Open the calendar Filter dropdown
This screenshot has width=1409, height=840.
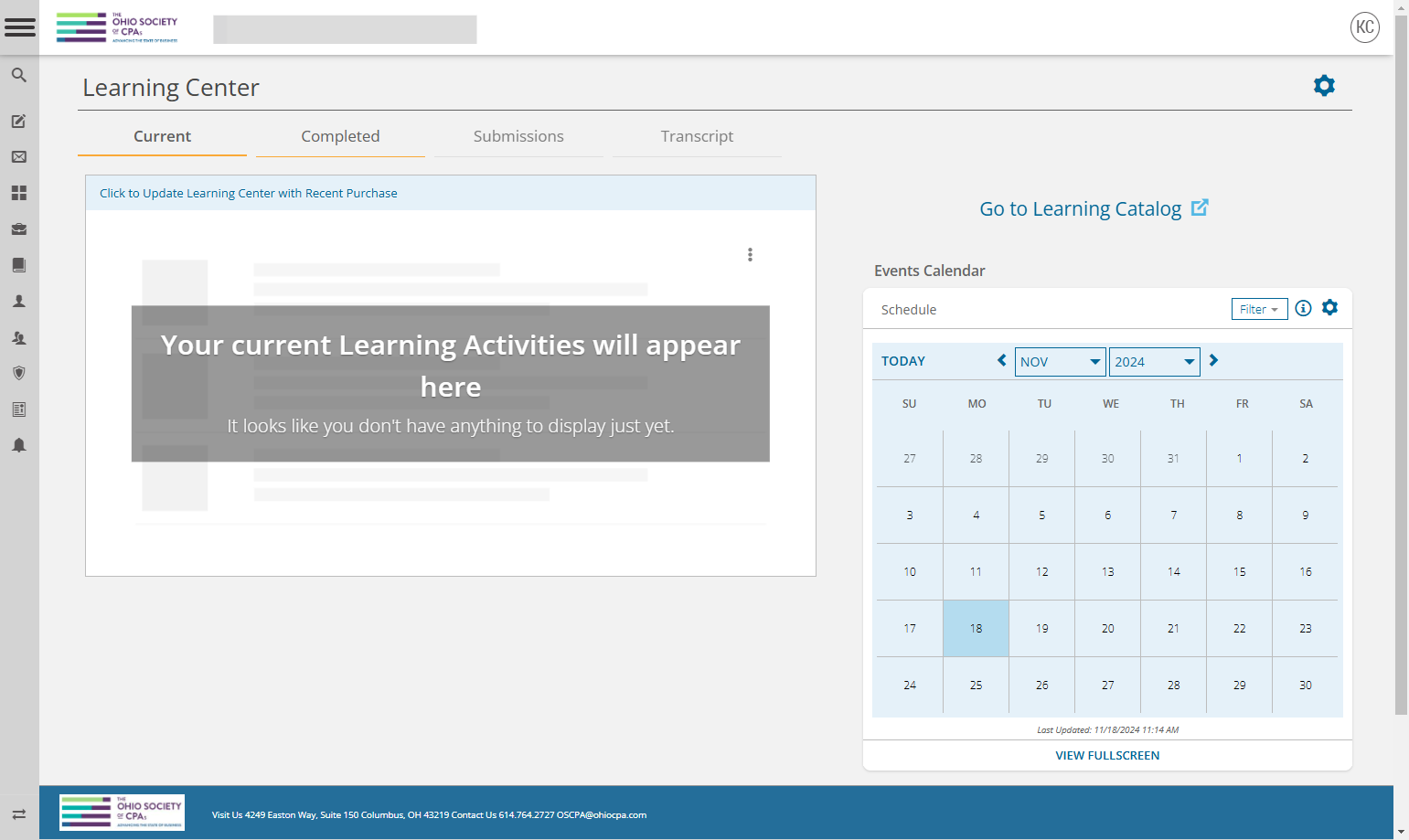tap(1260, 309)
